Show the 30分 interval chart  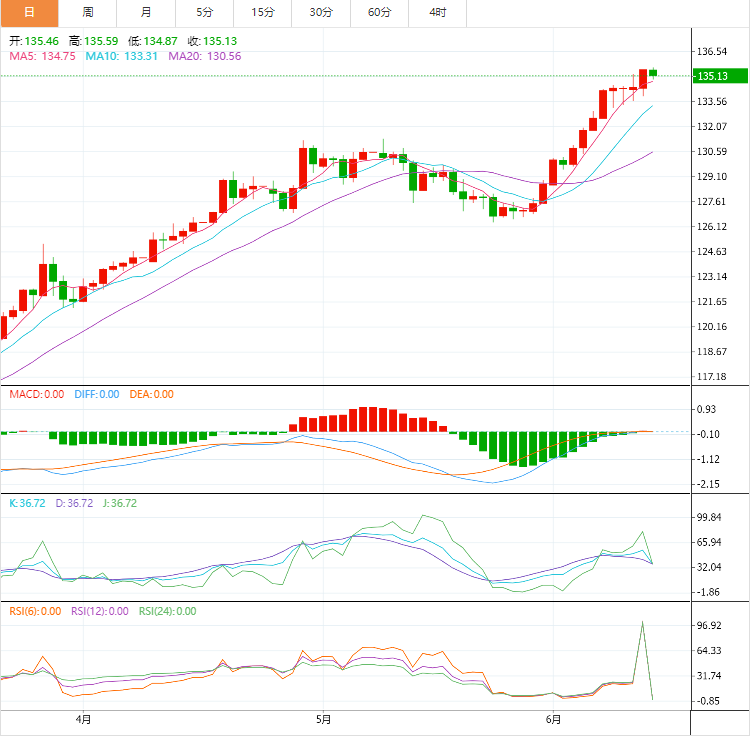tap(321, 12)
